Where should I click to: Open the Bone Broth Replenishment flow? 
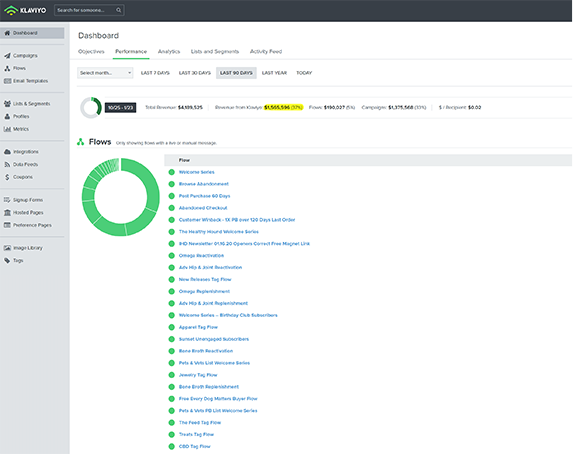click(x=209, y=387)
